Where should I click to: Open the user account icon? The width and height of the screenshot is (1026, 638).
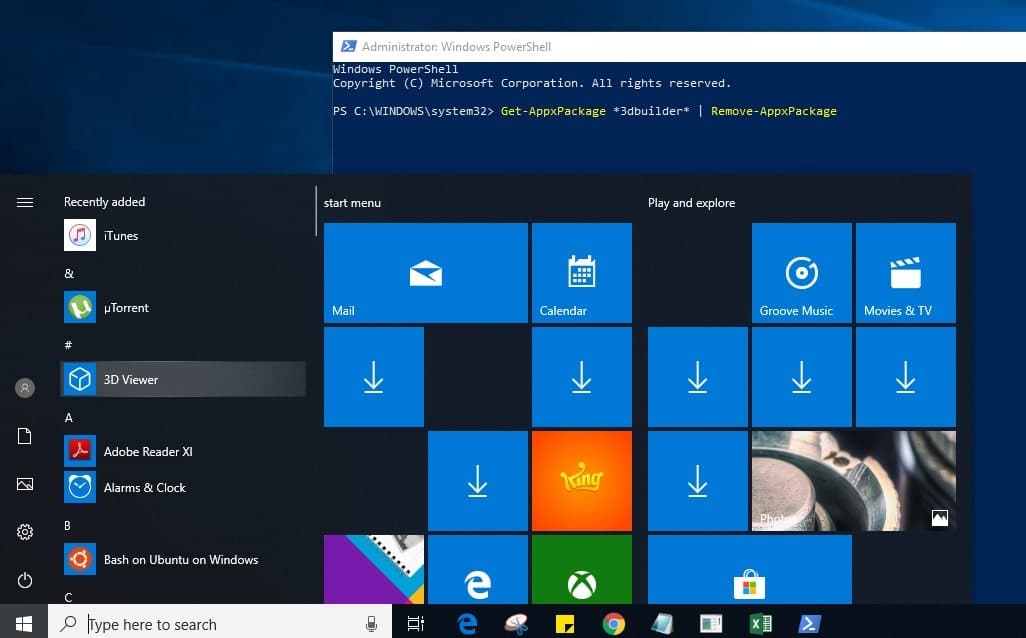(25, 388)
